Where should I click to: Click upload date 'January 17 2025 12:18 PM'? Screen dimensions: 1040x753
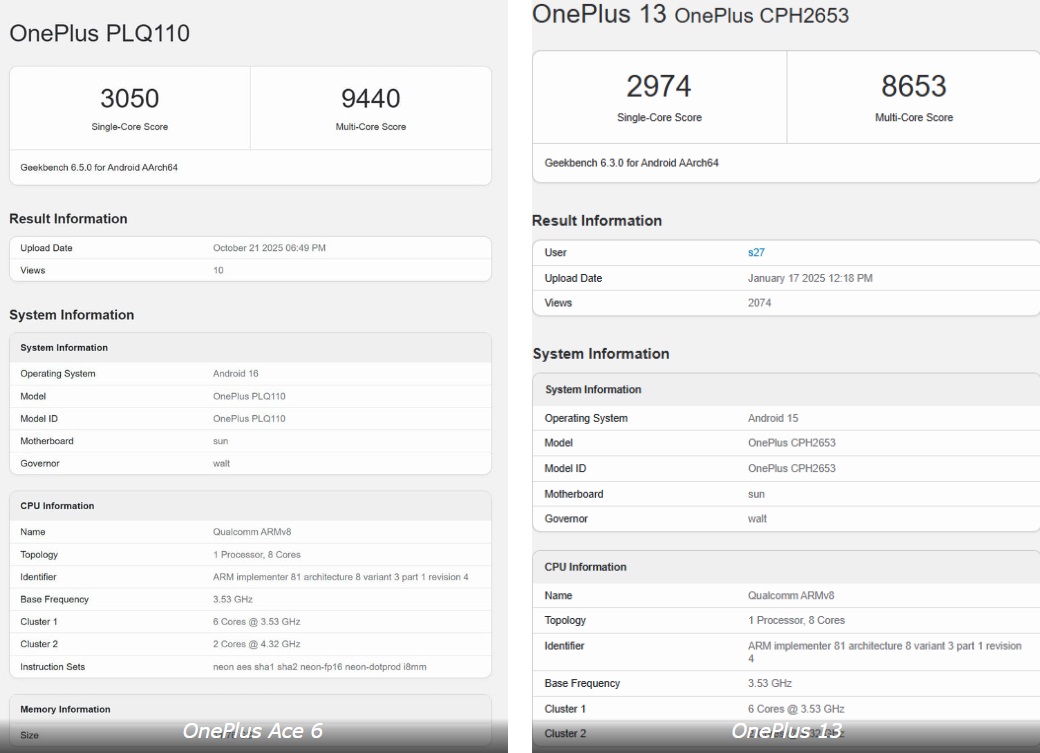810,278
